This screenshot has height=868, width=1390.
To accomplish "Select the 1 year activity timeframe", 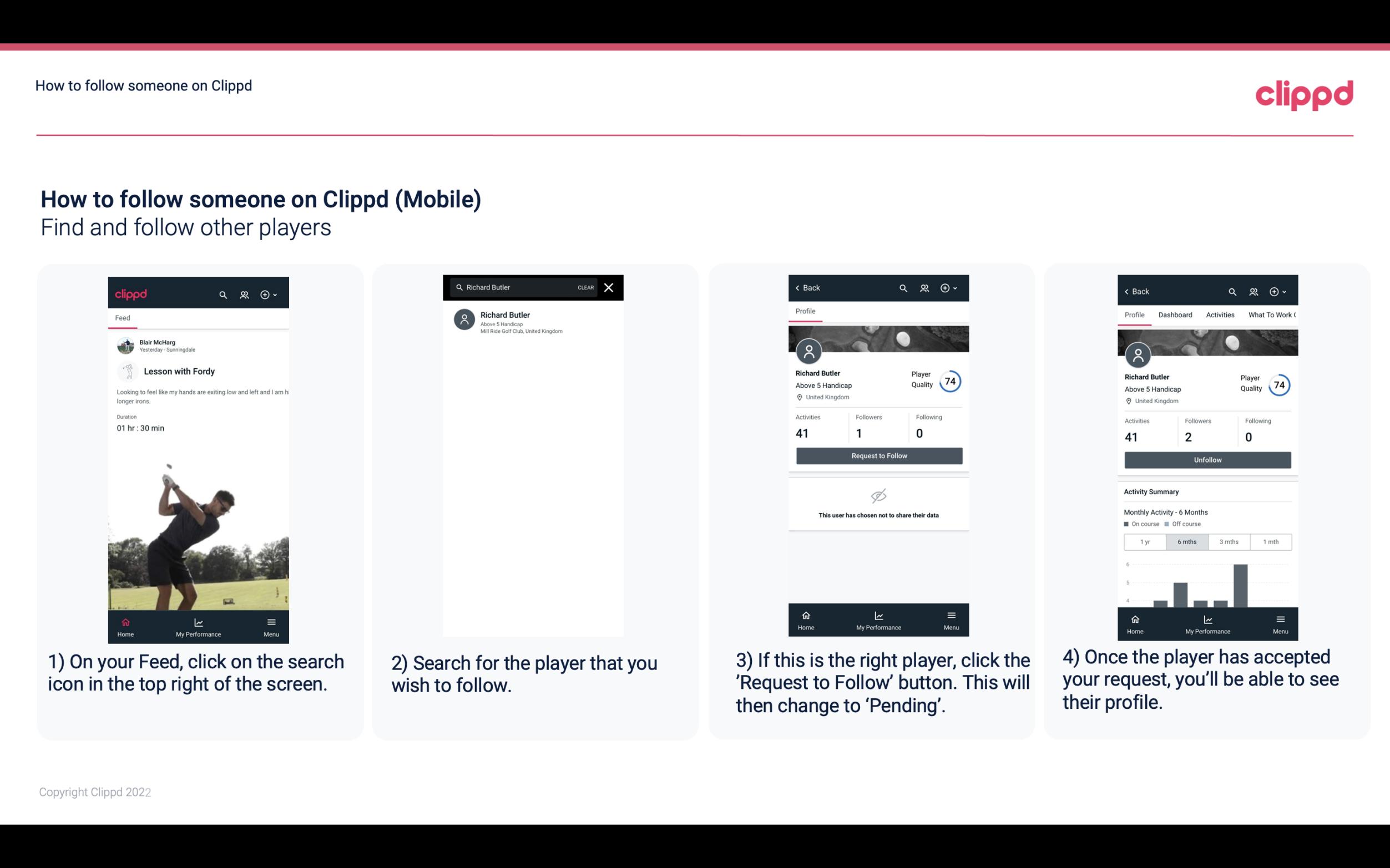I will pyautogui.click(x=1145, y=541).
